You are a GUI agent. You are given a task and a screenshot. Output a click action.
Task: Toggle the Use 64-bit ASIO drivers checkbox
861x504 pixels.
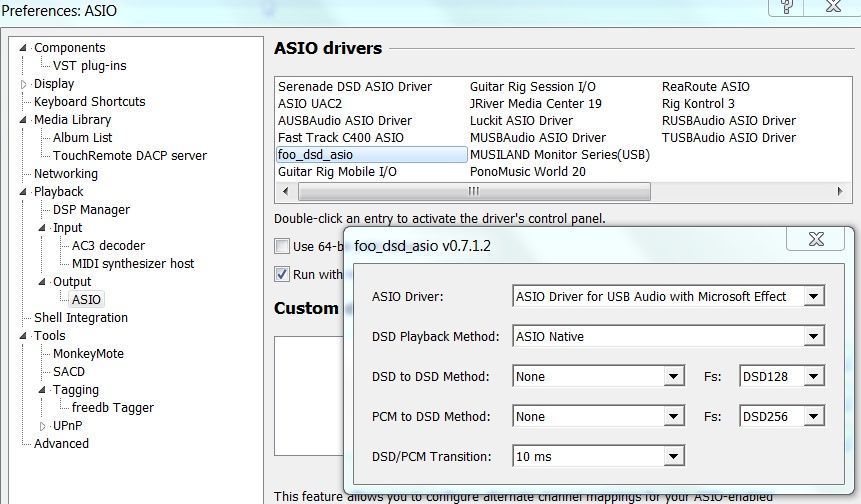pos(282,246)
